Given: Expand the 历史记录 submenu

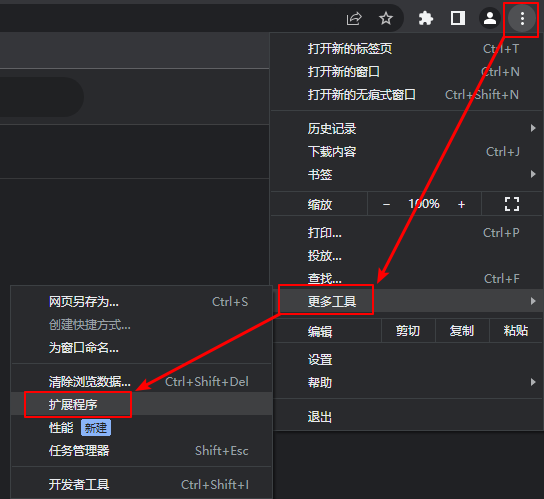Looking at the screenshot, I should tap(407, 128).
